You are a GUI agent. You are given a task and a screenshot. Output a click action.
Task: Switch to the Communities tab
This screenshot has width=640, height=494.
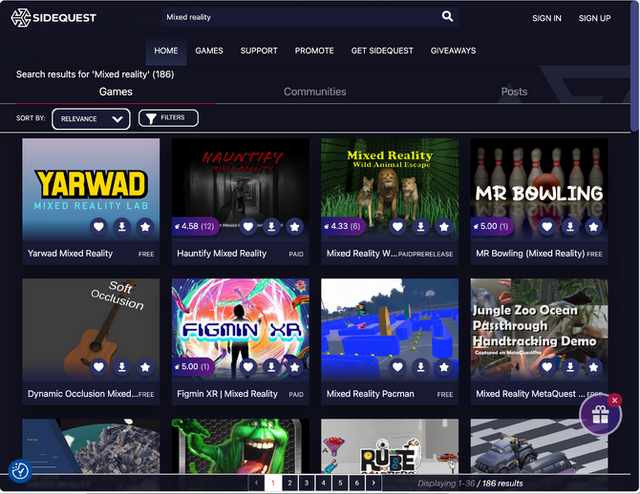(x=315, y=91)
